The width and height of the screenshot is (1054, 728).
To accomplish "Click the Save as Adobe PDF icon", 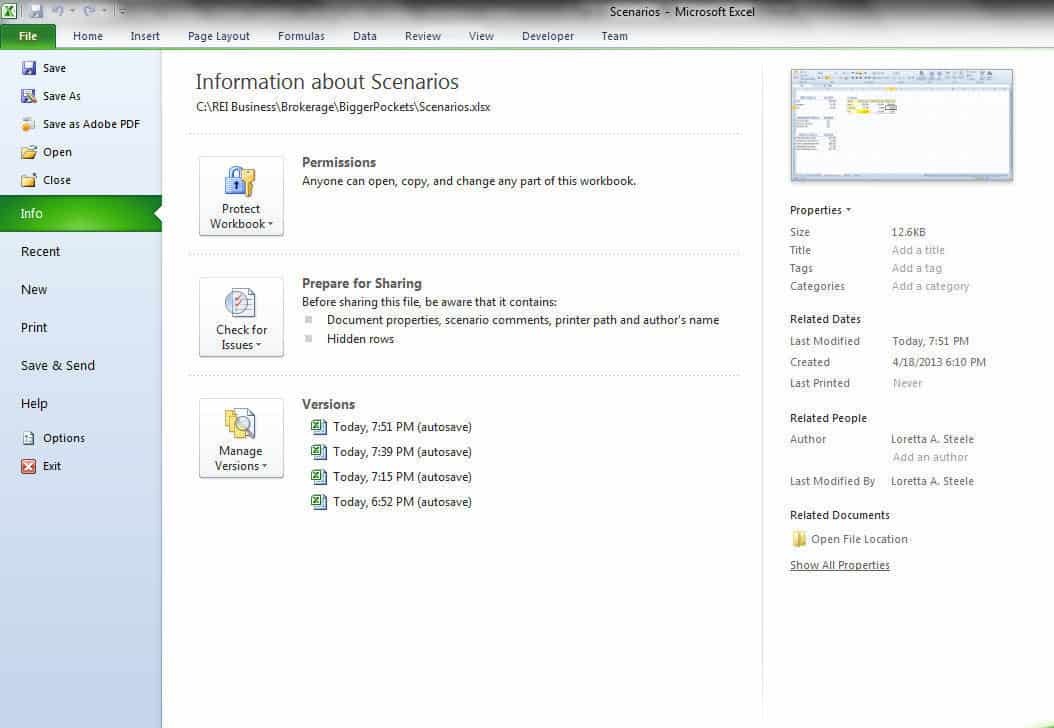I will click(x=29, y=124).
